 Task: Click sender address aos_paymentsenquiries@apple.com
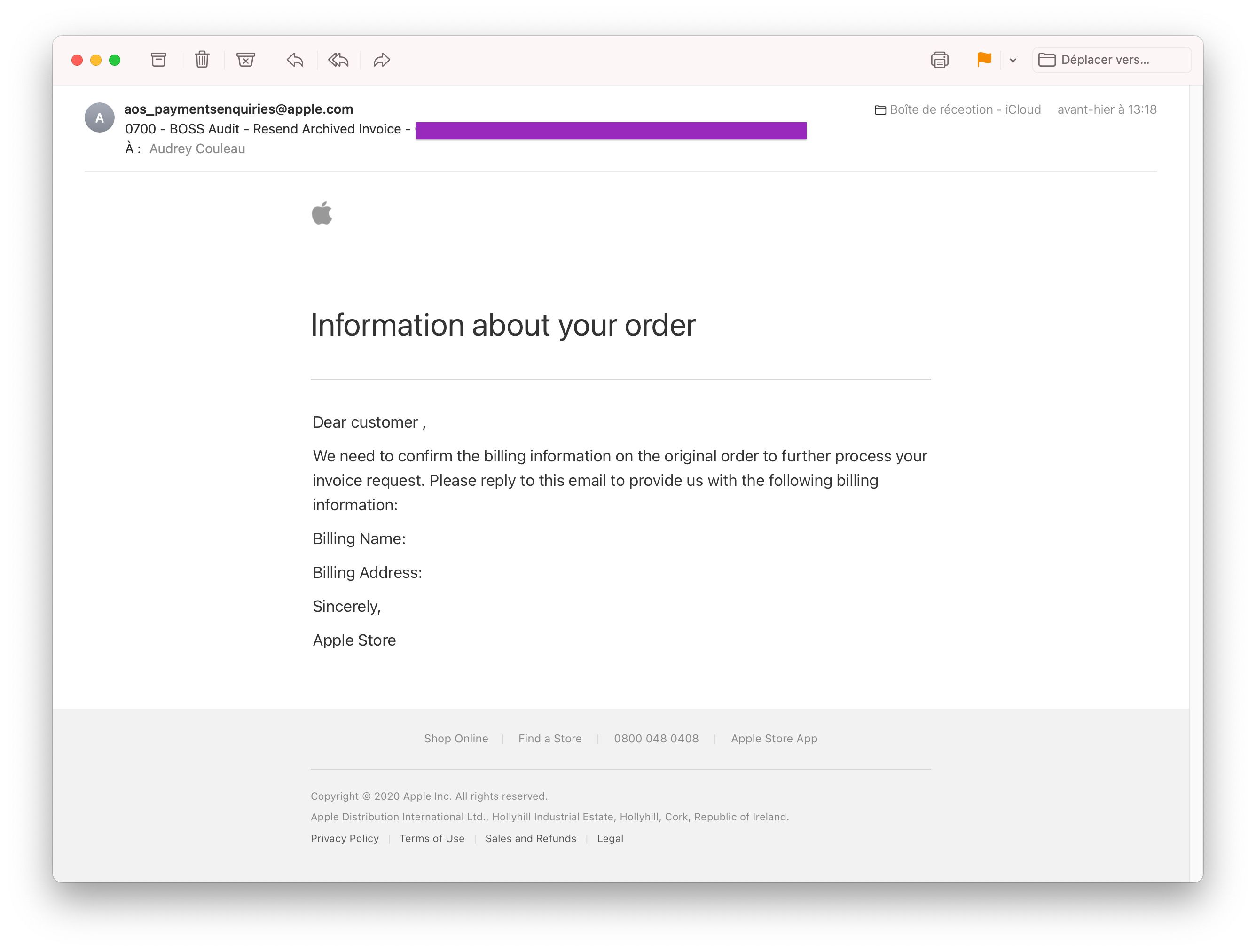(x=238, y=109)
